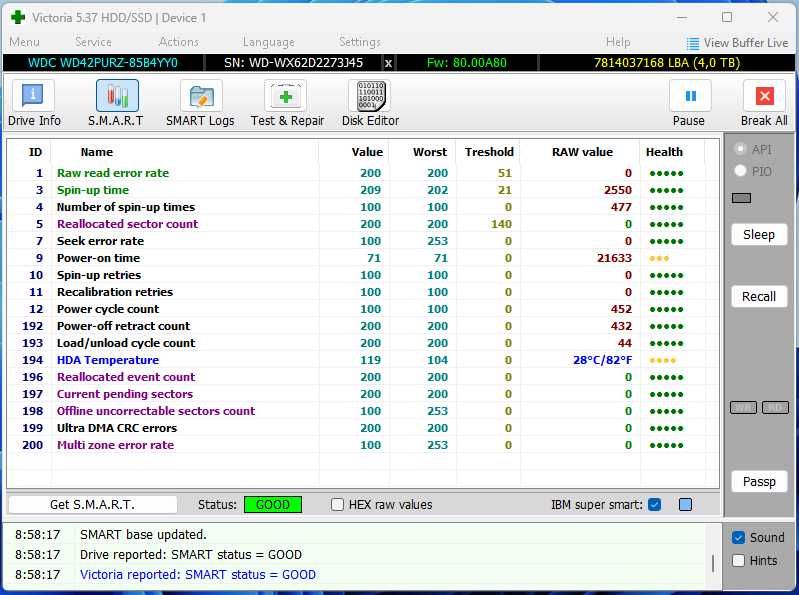Sort by the Name column header
This screenshot has height=595, width=799.
[x=96, y=152]
